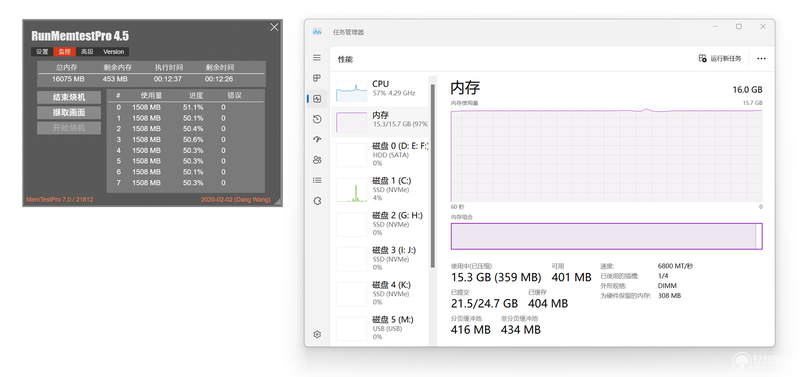Click Run new task (运行新任务) button

(720, 59)
